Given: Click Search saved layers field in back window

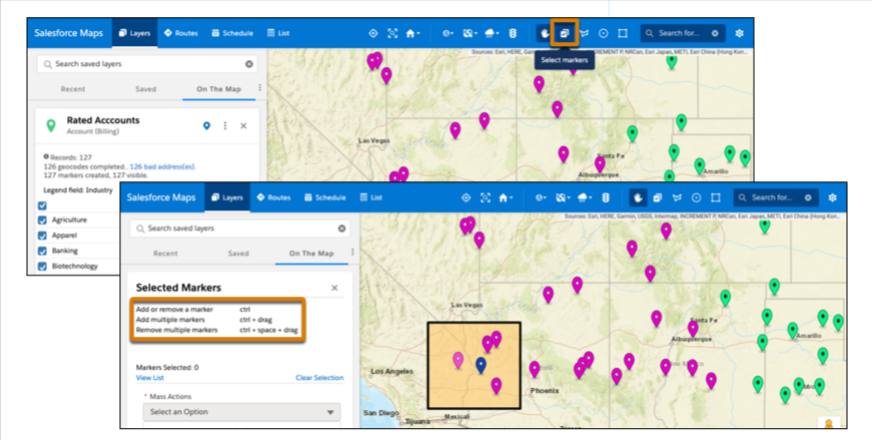Looking at the screenshot, I should pyautogui.click(x=147, y=64).
